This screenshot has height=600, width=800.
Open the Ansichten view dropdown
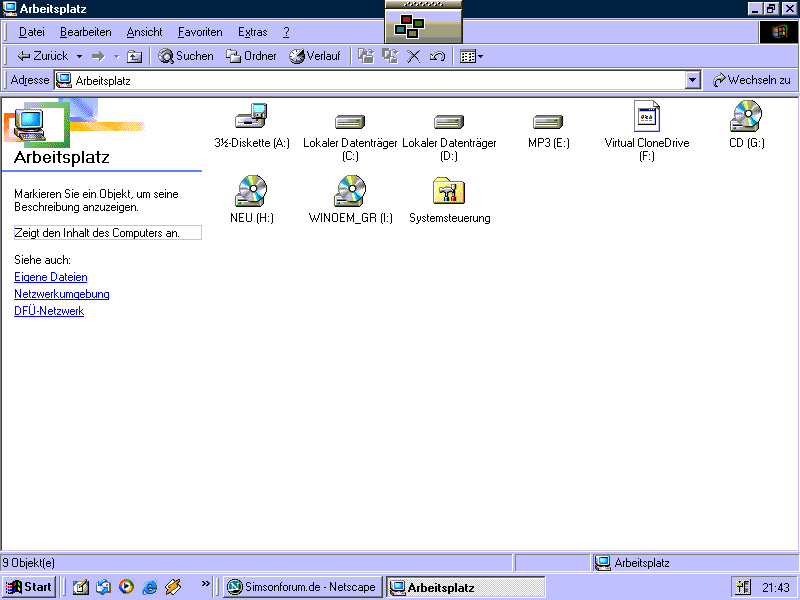(x=471, y=56)
